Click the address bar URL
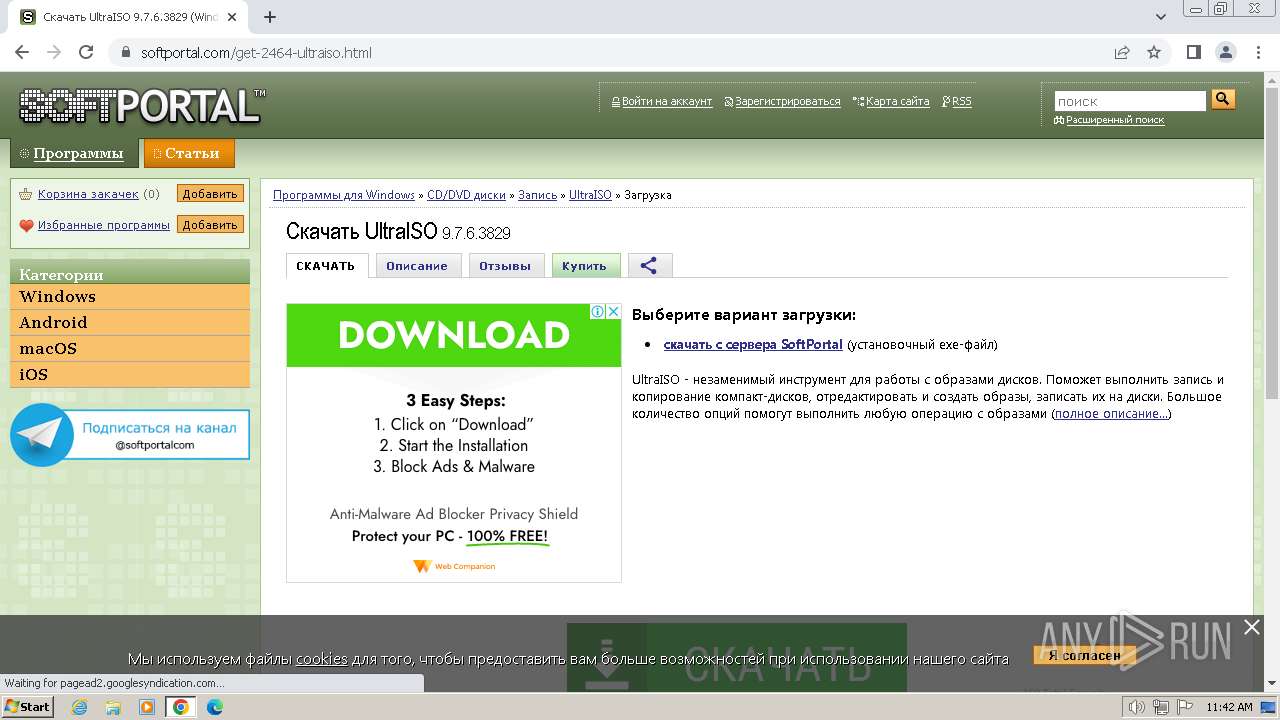The height and width of the screenshot is (720, 1280). click(x=256, y=53)
